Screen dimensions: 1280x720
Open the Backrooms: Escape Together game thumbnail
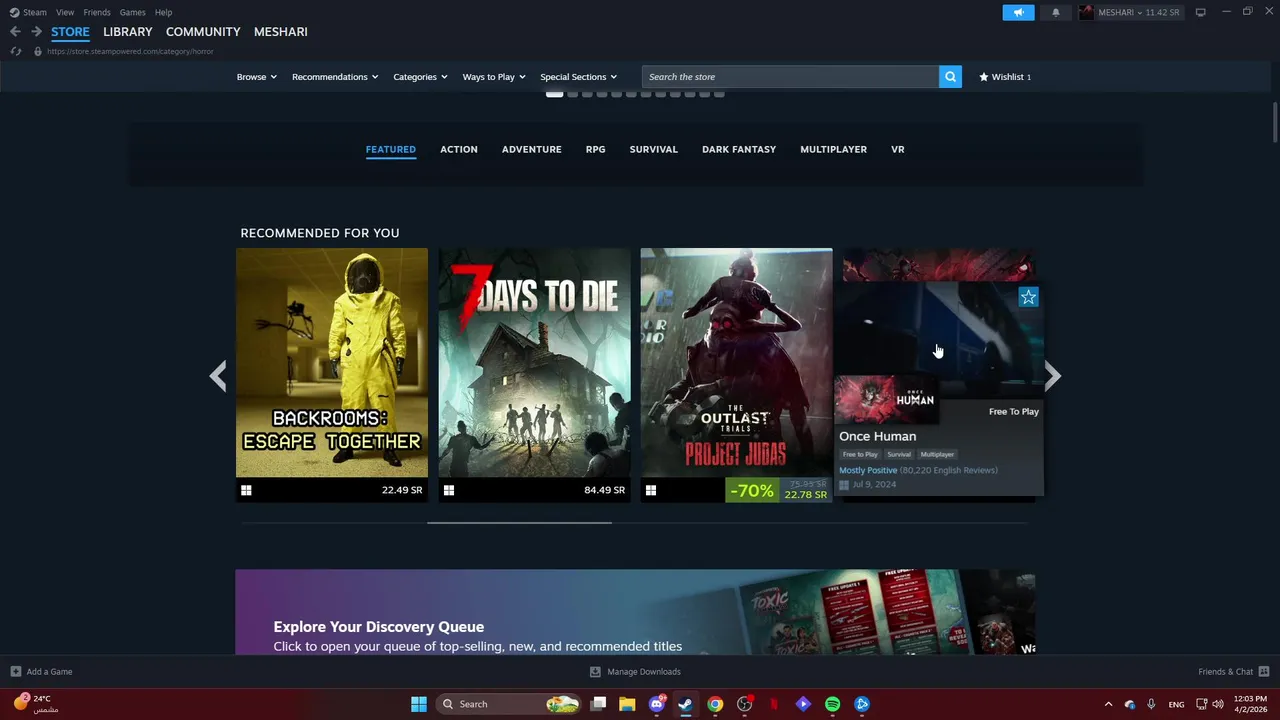click(332, 363)
